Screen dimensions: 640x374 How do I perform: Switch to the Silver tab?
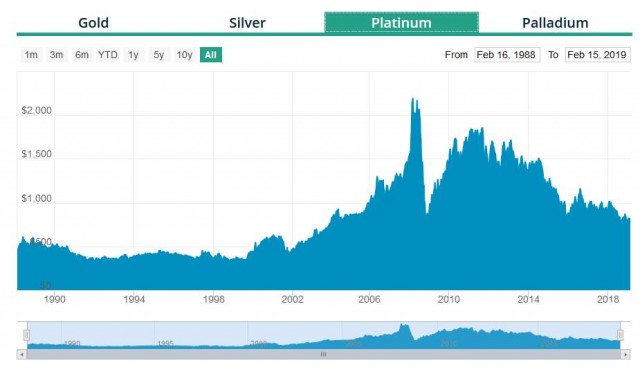click(x=247, y=23)
